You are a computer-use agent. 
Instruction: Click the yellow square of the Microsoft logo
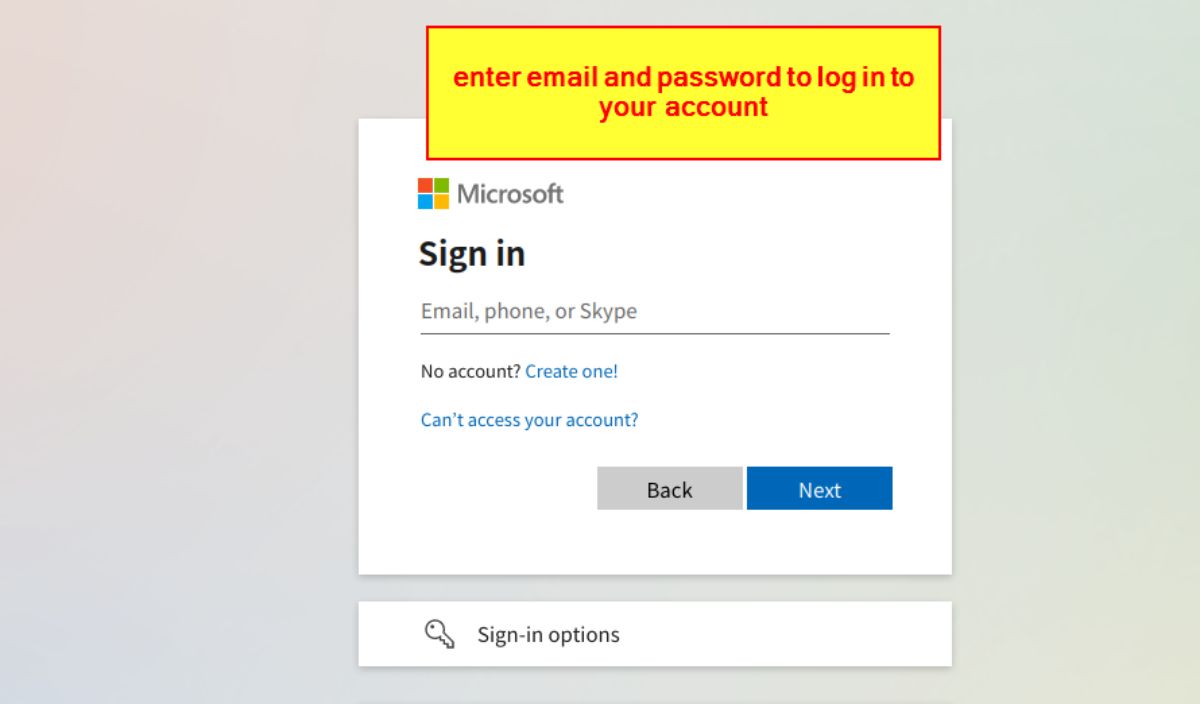coord(440,201)
